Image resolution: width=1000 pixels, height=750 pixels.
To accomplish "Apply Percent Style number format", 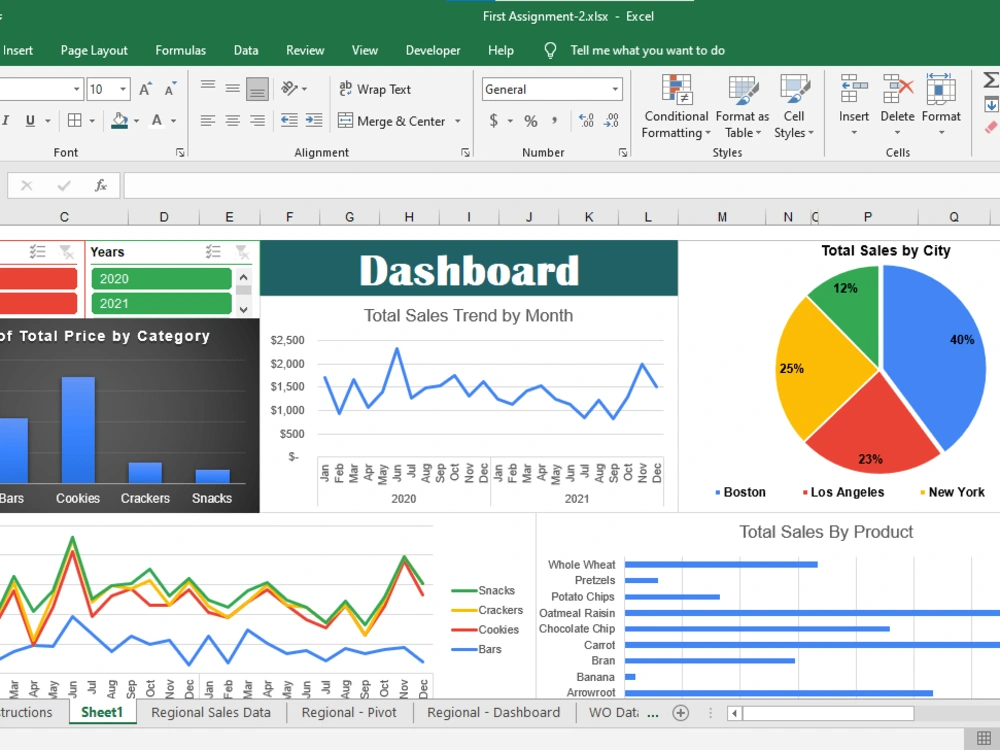I will coord(531,121).
